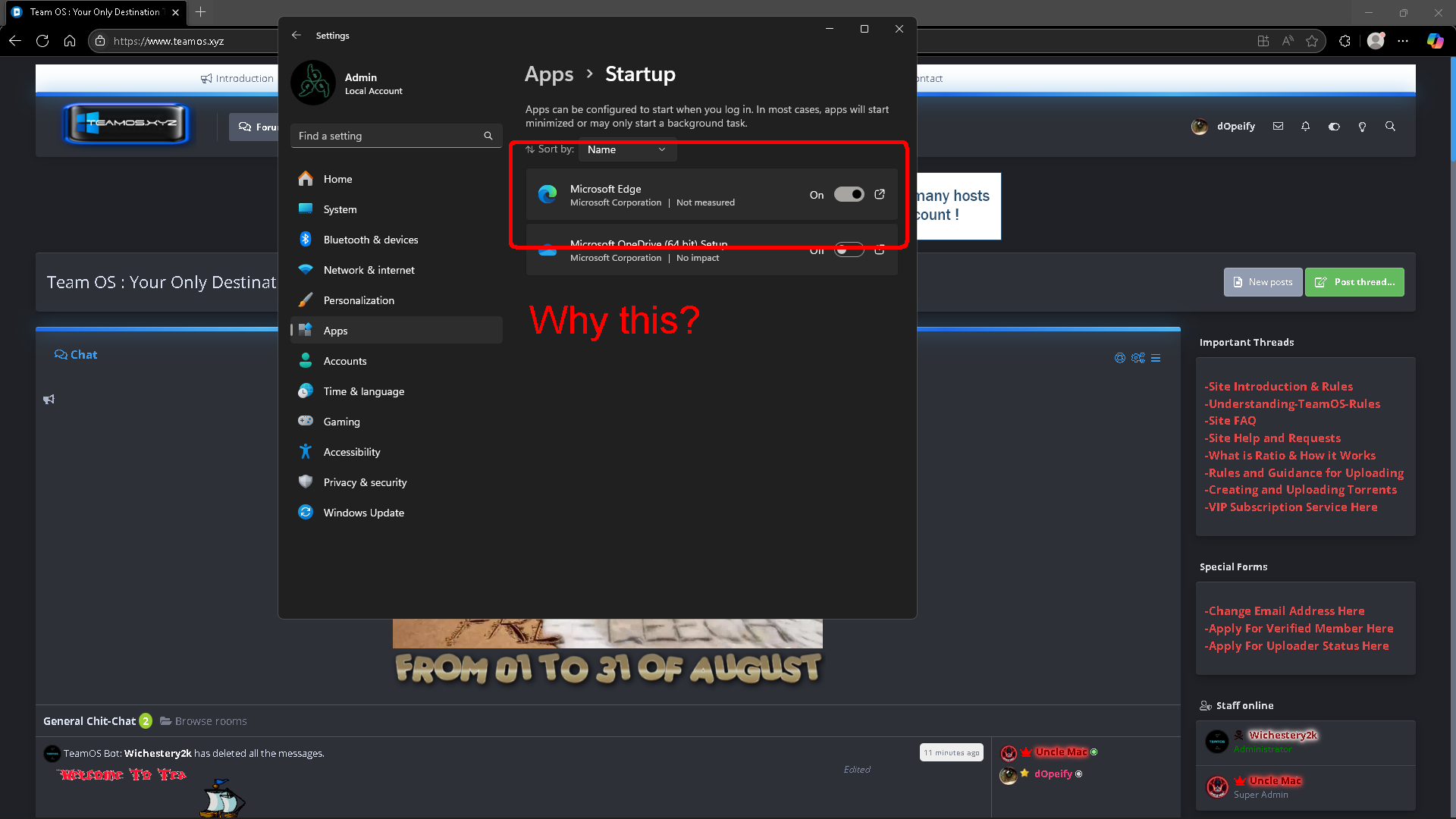Open new browser tab
1456x819 pixels.
point(200,12)
